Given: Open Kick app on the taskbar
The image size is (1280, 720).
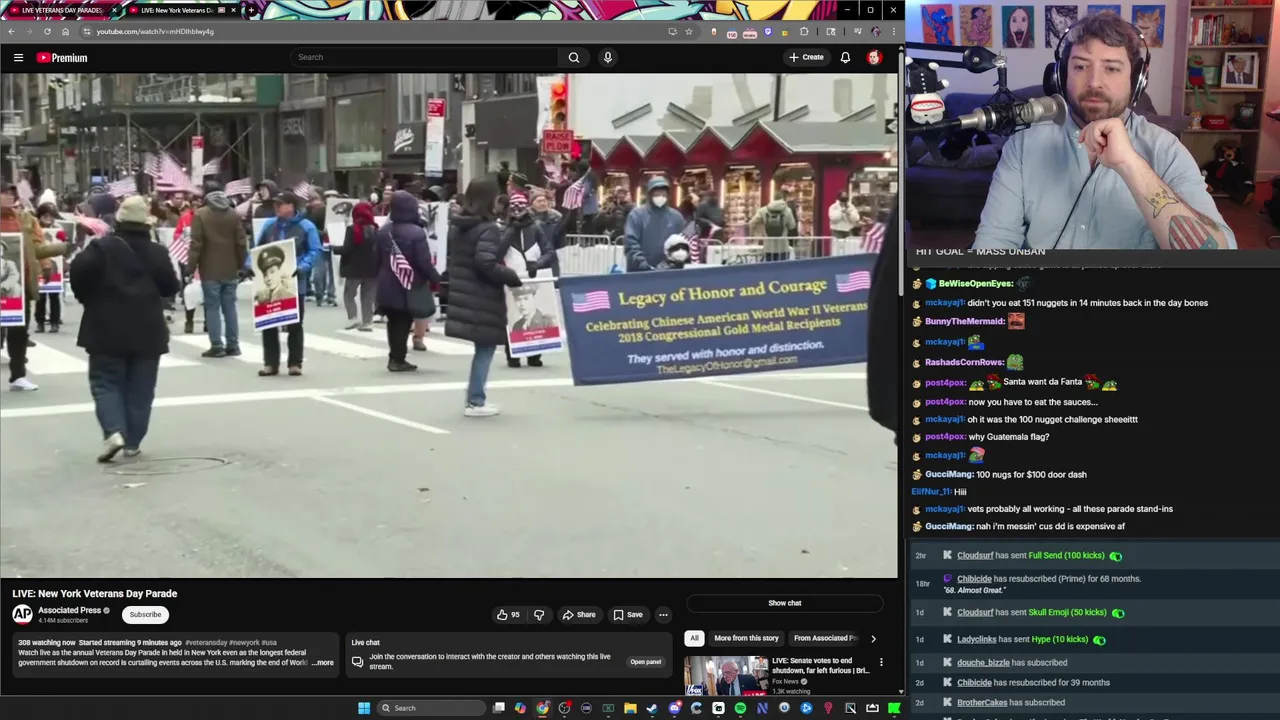Looking at the screenshot, I should [894, 708].
